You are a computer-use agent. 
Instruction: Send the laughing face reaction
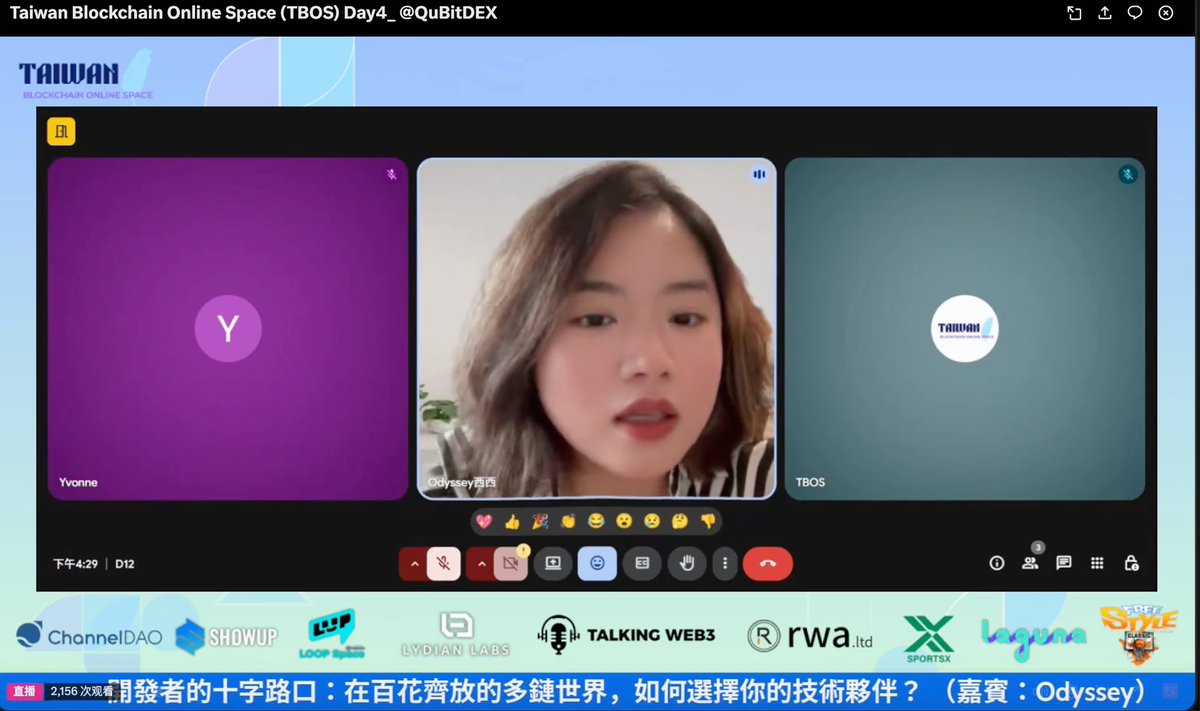coord(596,521)
